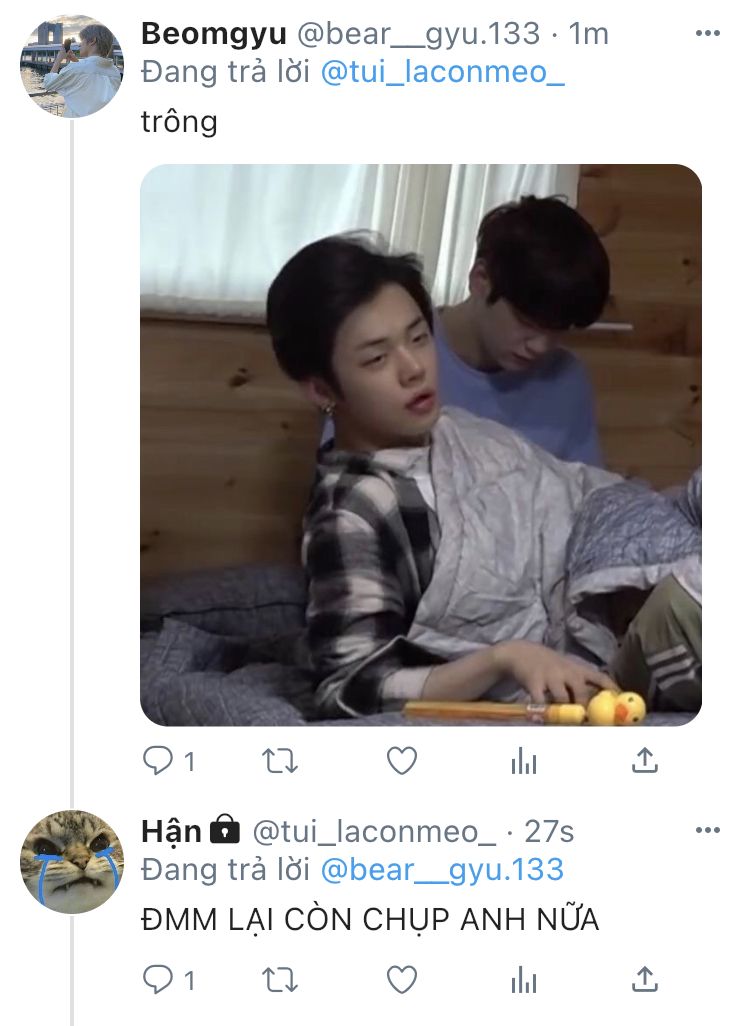
Task: View analytics for Hận's reply
Action: (x=524, y=981)
